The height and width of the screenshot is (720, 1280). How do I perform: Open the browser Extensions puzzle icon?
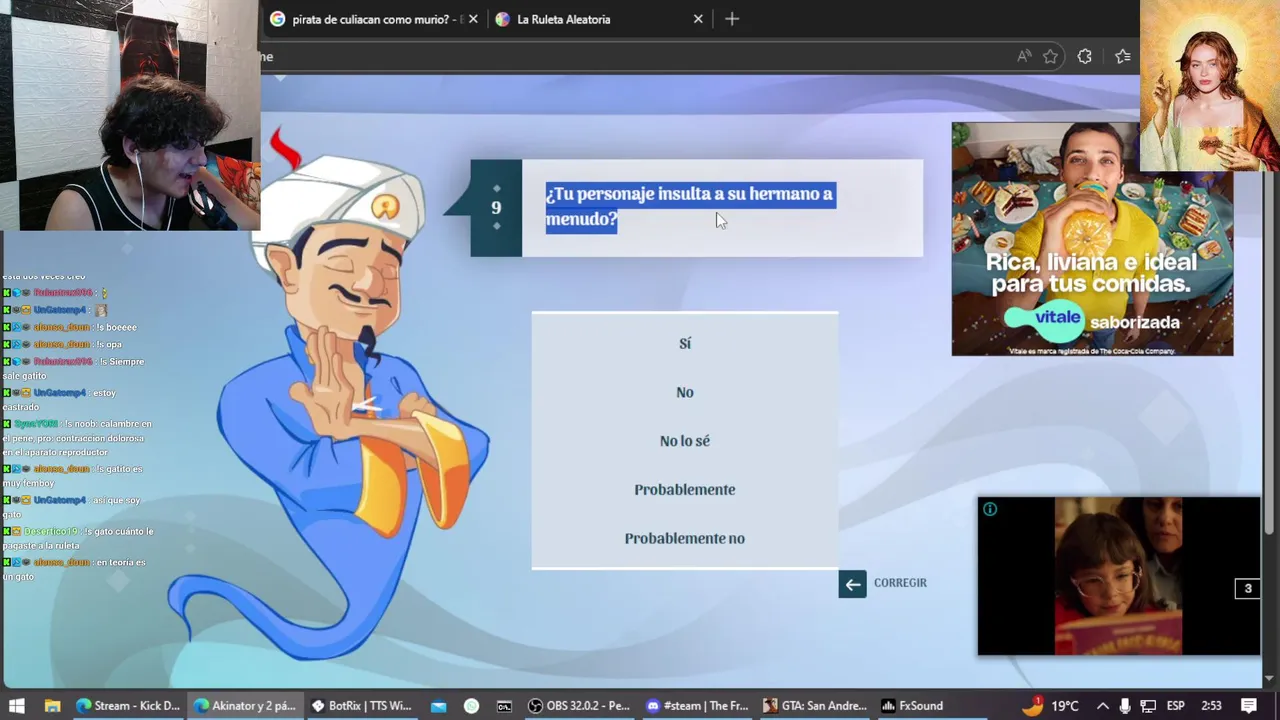point(1084,57)
